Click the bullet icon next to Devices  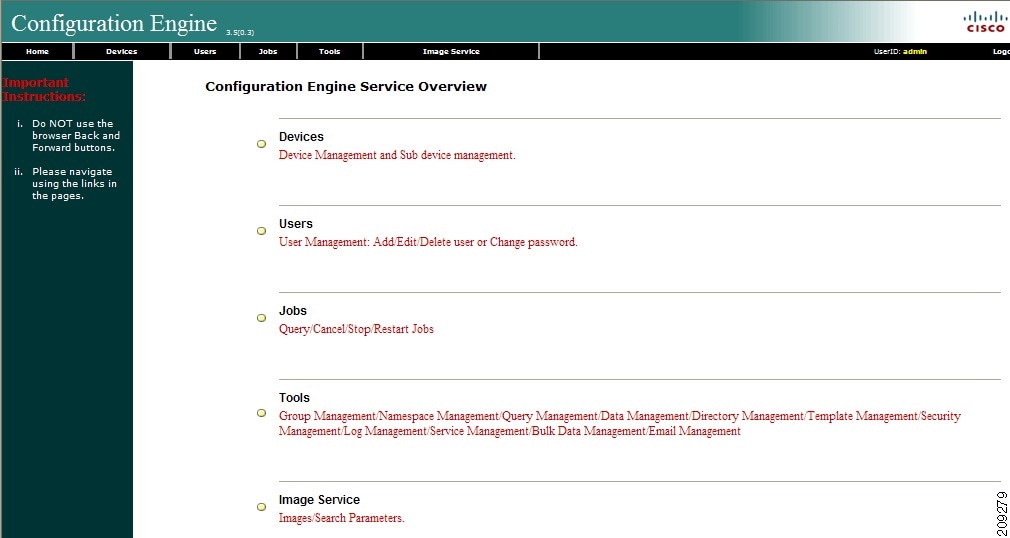click(262, 144)
